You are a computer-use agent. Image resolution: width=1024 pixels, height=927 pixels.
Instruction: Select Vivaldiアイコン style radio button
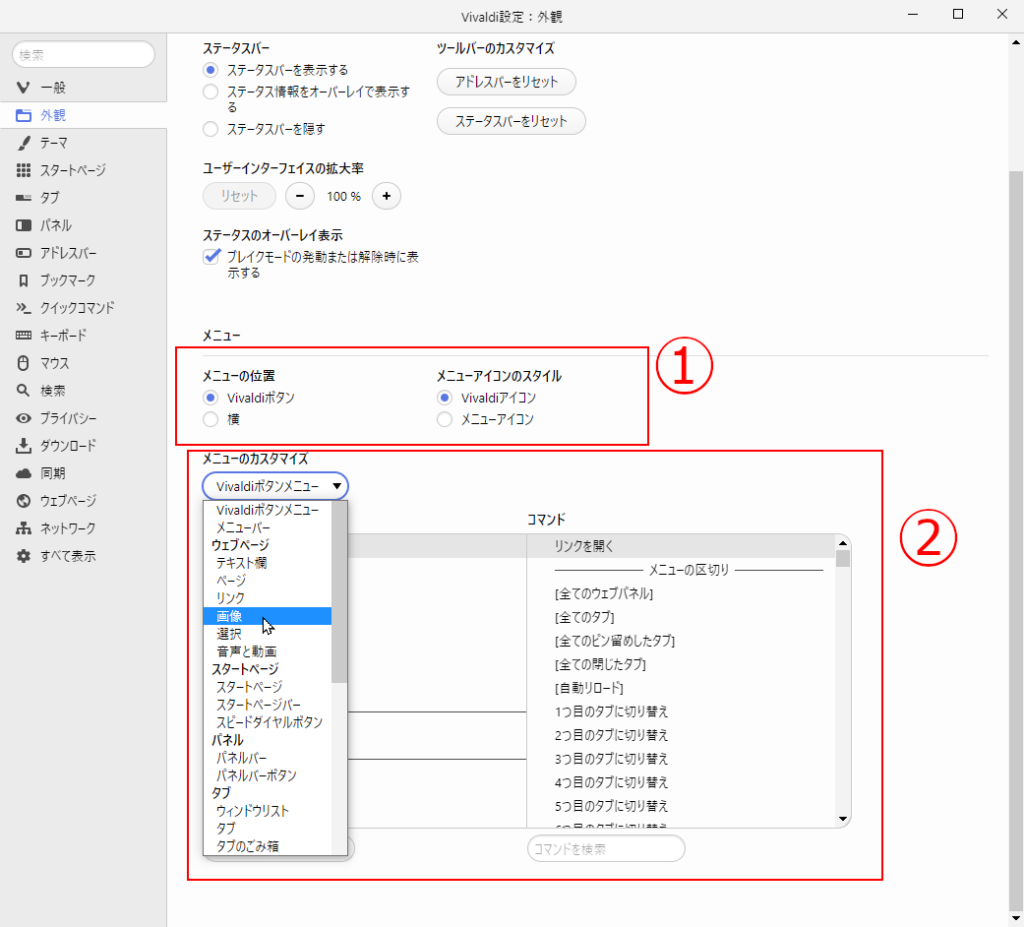pyautogui.click(x=444, y=397)
